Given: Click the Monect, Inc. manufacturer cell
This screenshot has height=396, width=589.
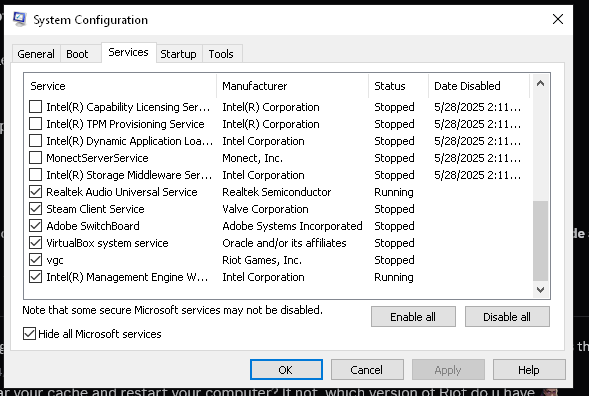Looking at the screenshot, I should coord(252,158).
